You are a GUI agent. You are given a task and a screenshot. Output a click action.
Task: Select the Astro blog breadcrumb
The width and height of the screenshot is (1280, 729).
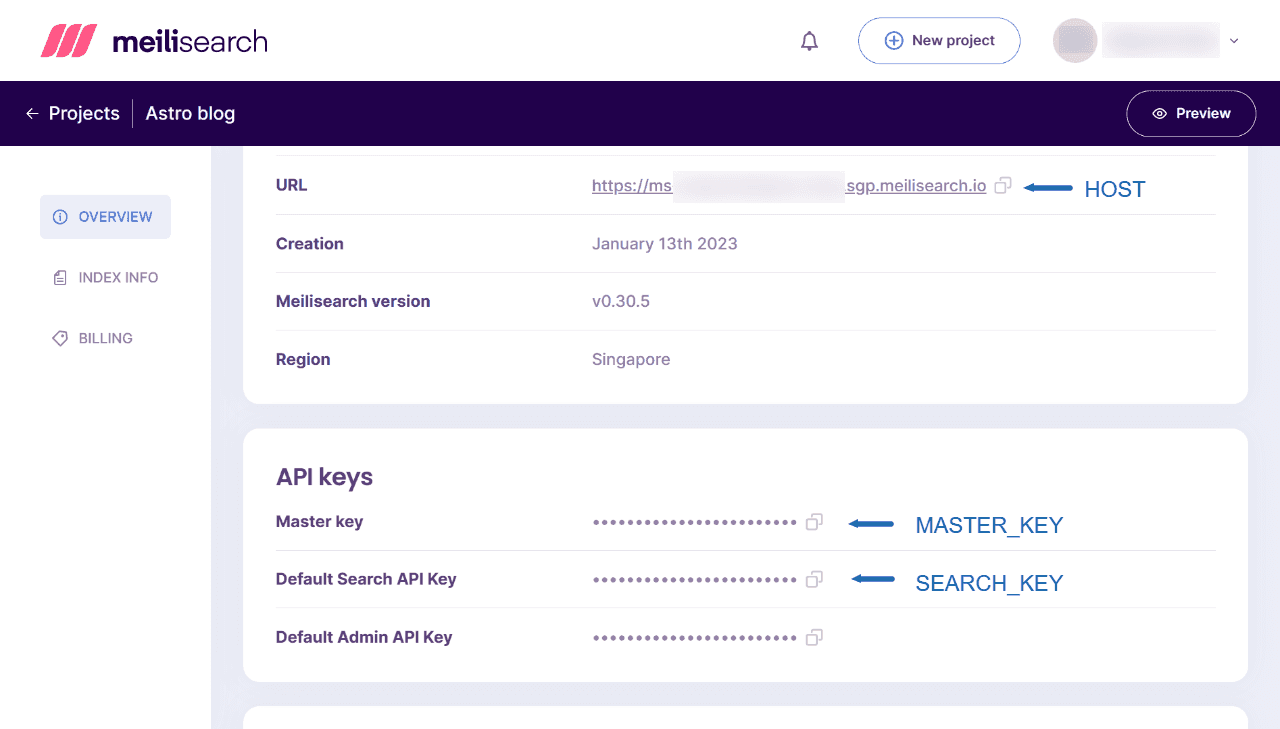pyautogui.click(x=190, y=113)
